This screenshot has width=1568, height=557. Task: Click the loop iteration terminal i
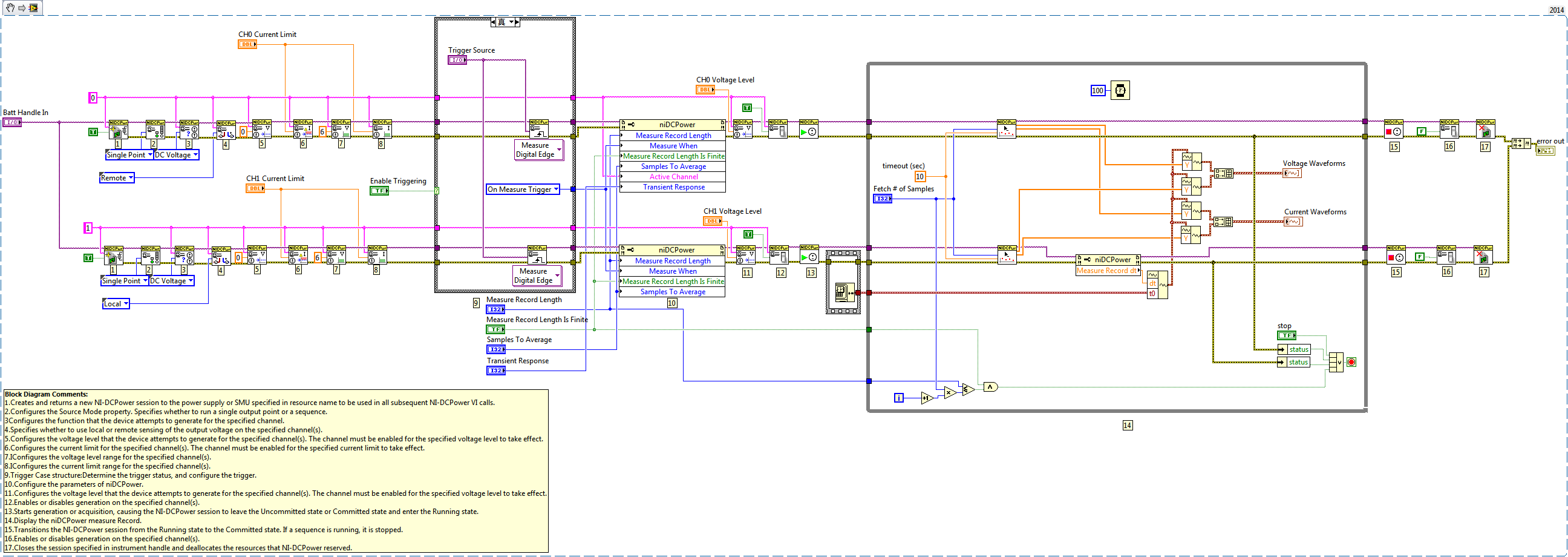click(899, 398)
